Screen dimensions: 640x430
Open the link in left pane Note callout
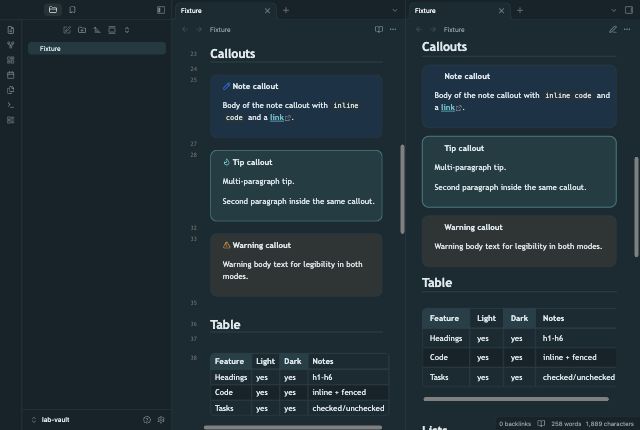(277, 117)
